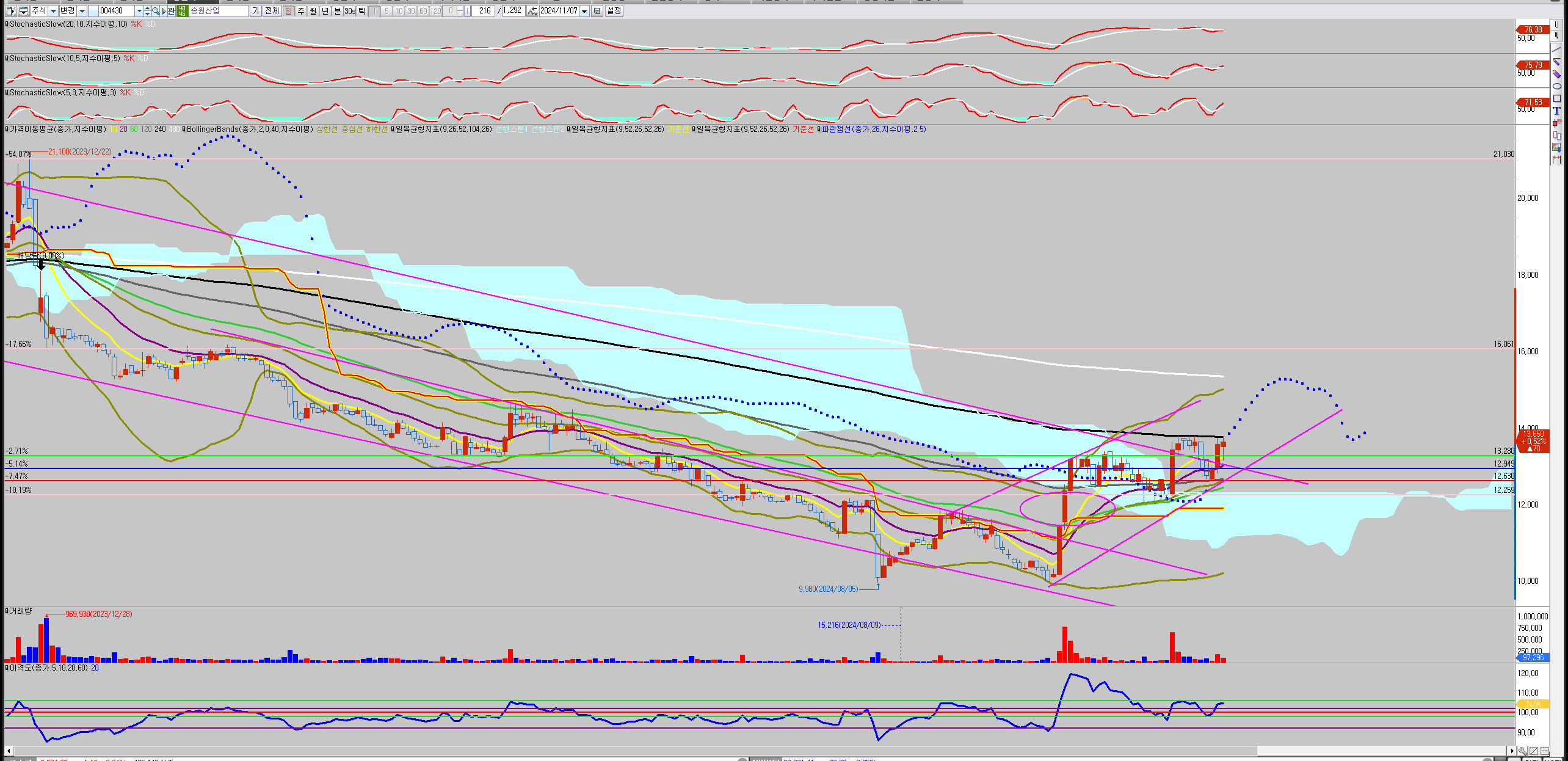Click the 파란점선(종가,26,지수이평,2,5) label
The width and height of the screenshot is (1568, 761).
874,129
